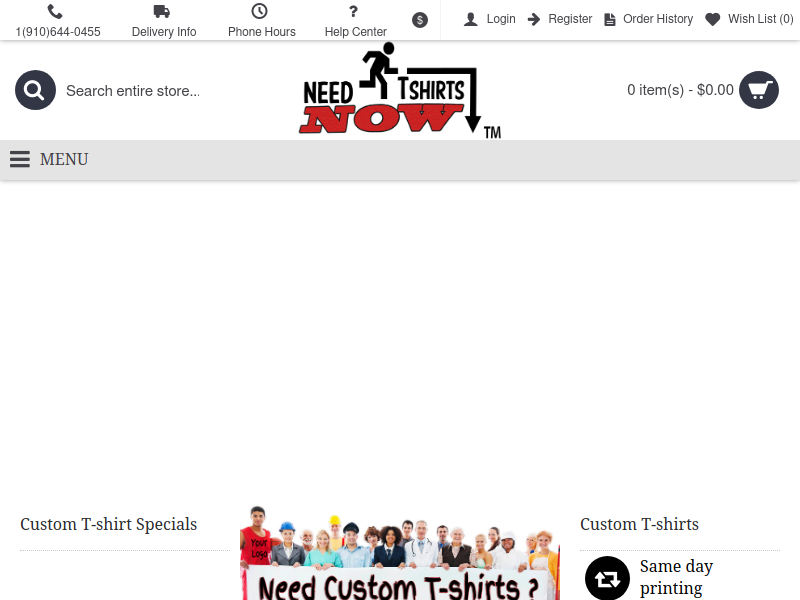Click the same day printing icon
The width and height of the screenshot is (800, 600).
pos(607,578)
